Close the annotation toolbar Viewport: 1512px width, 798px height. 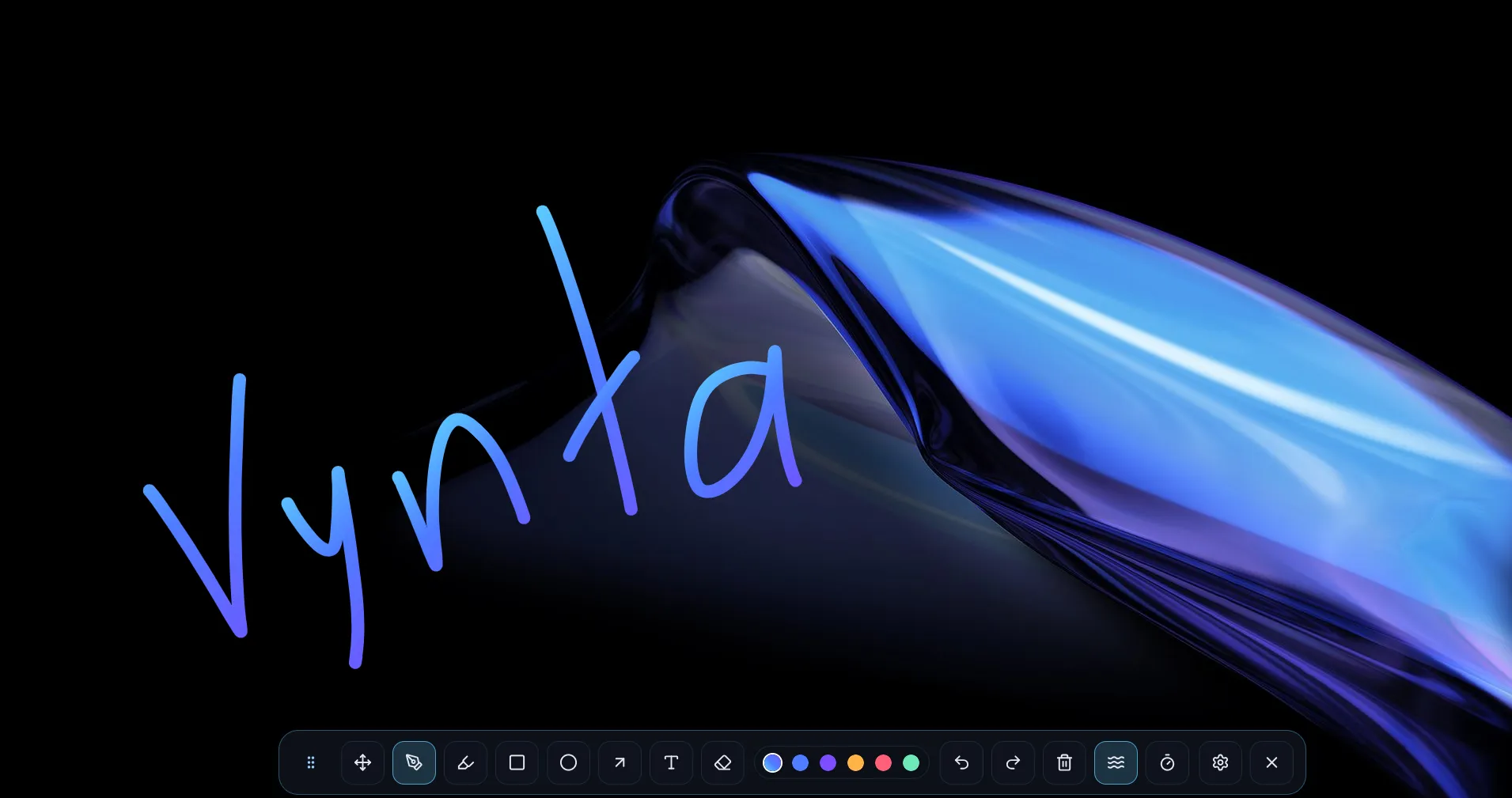pos(1271,762)
